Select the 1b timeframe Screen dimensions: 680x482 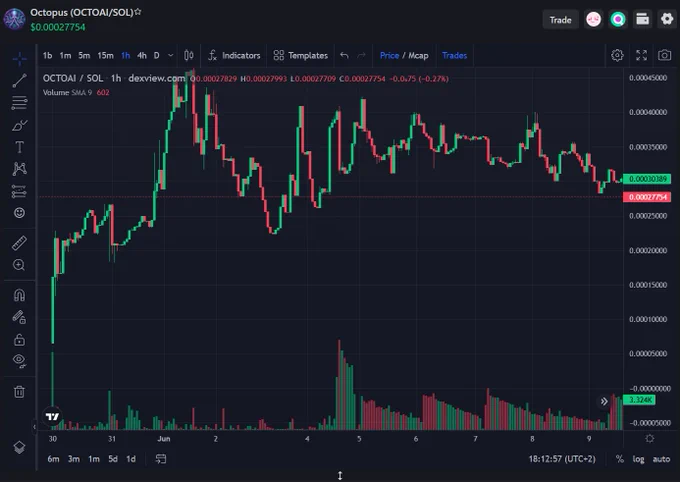[x=47, y=56]
